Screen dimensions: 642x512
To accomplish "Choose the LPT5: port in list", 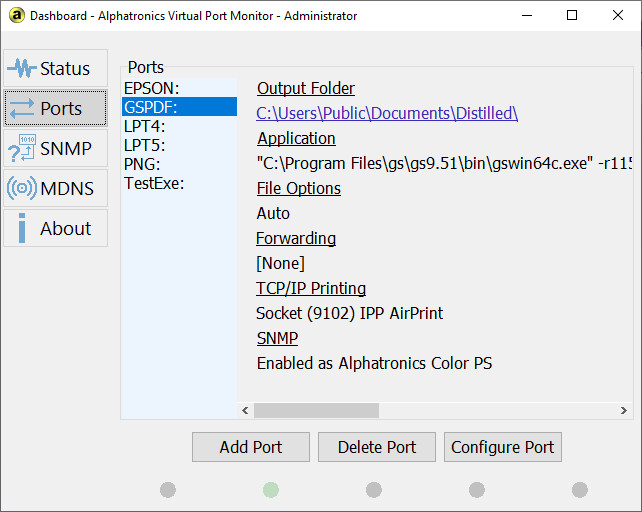I will (144, 145).
